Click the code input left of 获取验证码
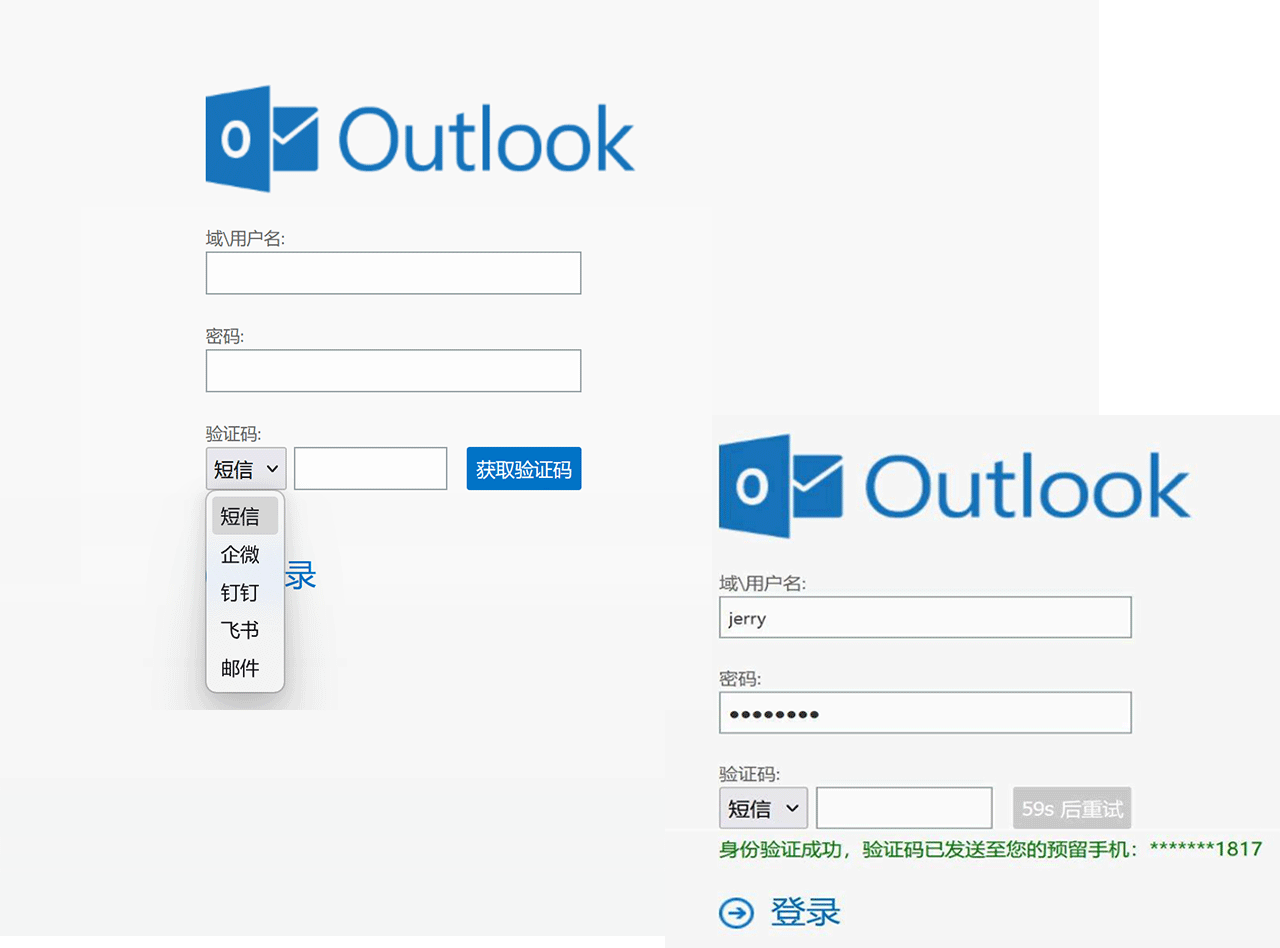1280x948 pixels. tap(370, 469)
